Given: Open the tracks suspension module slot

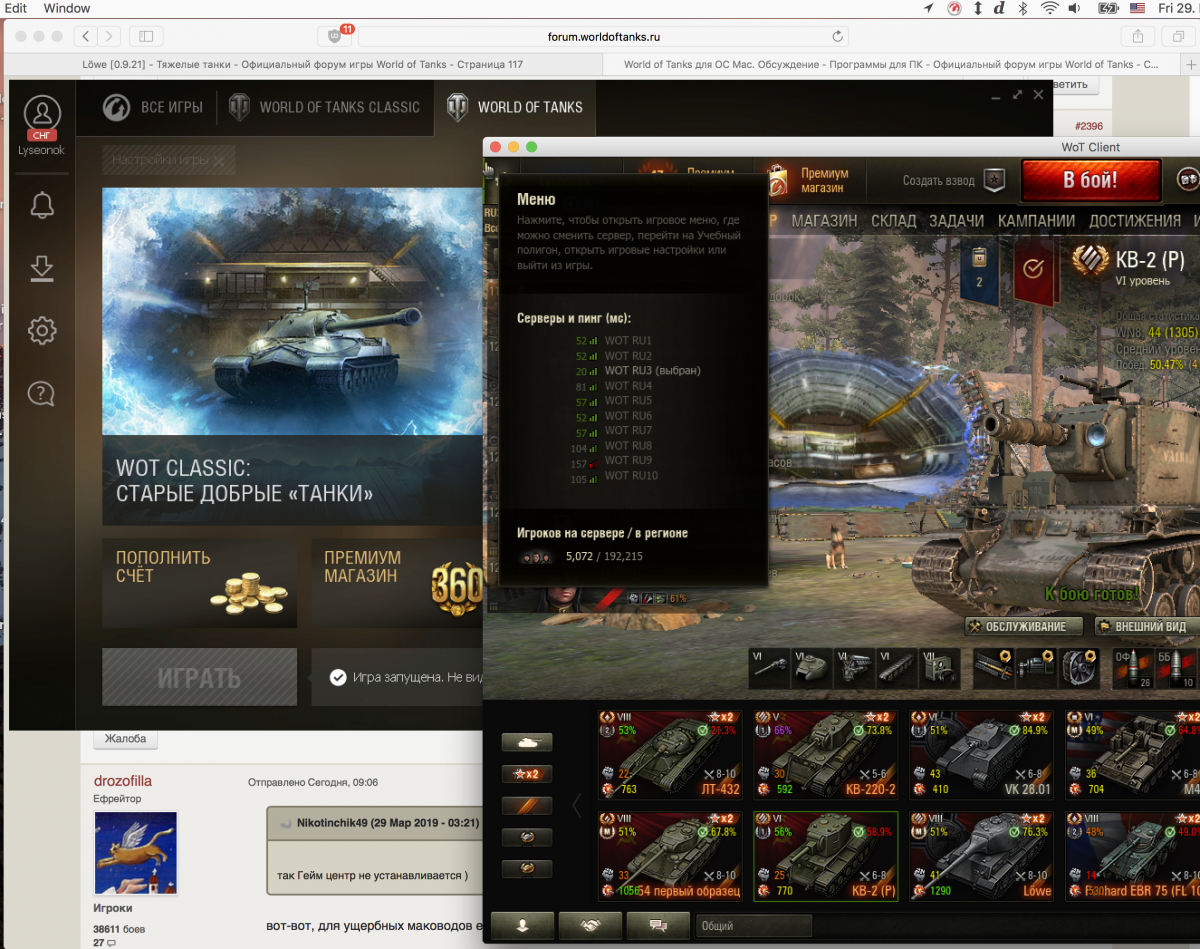Looking at the screenshot, I should click(897, 668).
